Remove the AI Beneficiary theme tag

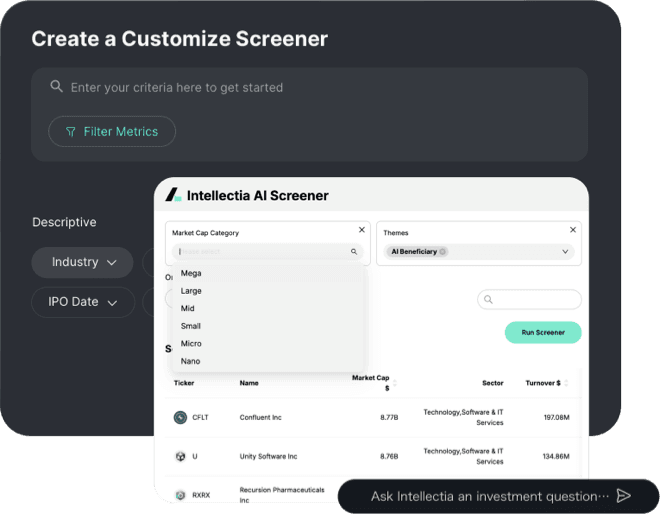coord(443,252)
